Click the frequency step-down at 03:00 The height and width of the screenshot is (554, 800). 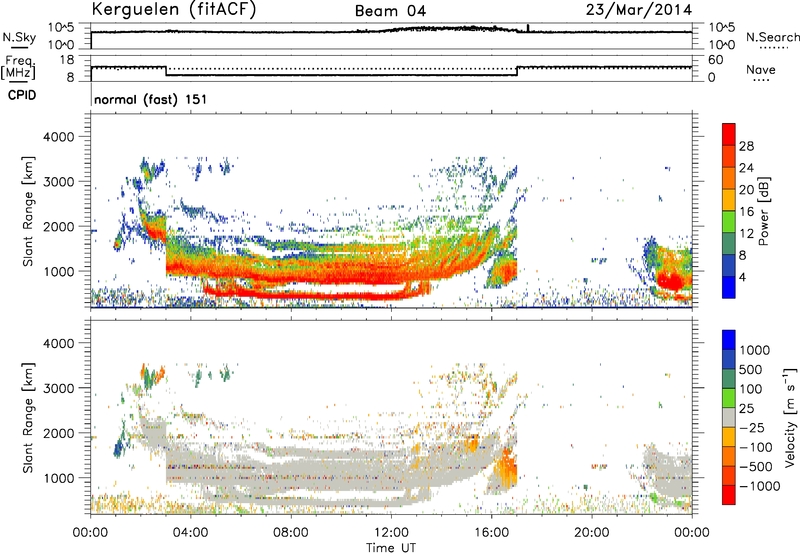(x=166, y=71)
